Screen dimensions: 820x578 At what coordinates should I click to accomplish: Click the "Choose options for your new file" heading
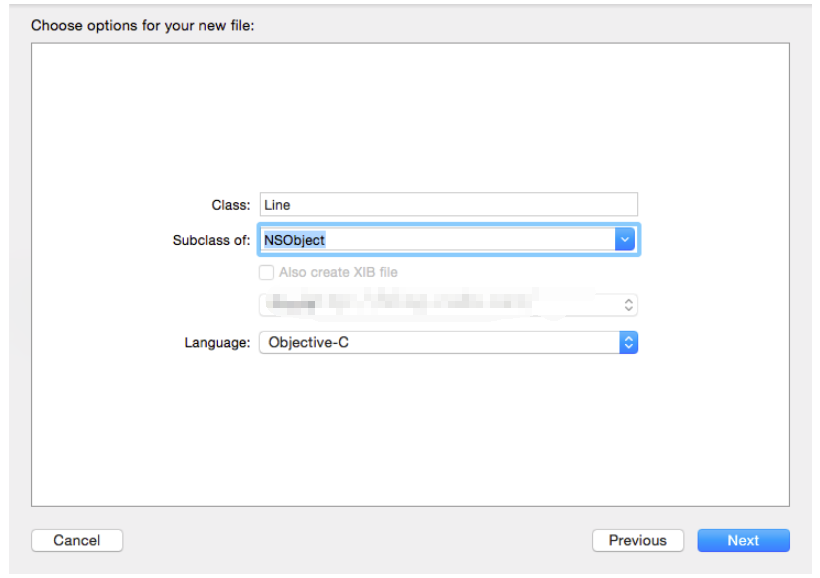(143, 25)
